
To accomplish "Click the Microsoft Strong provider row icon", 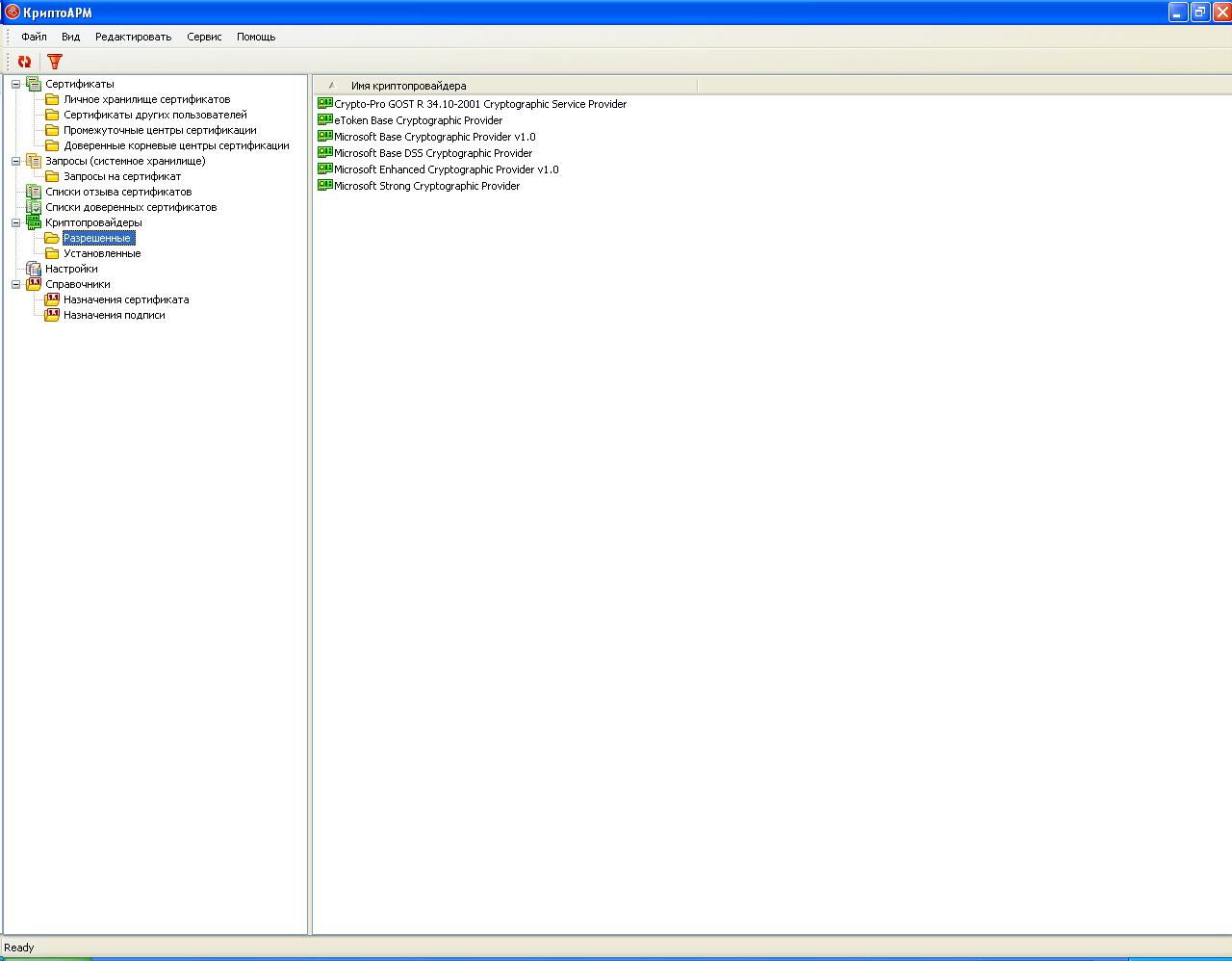I will pos(325,186).
